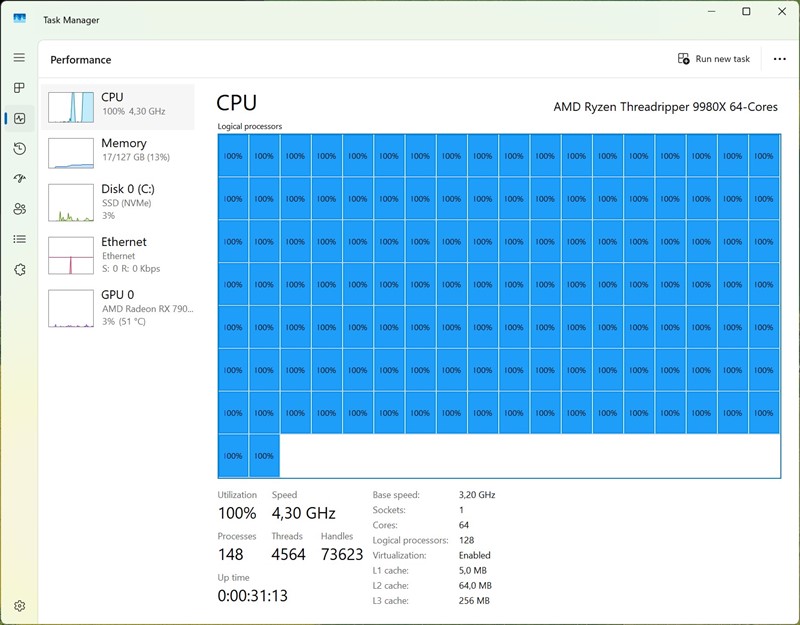Select the GPU 0 performance section
Viewport: 800px width, 625px height.
[x=120, y=305]
